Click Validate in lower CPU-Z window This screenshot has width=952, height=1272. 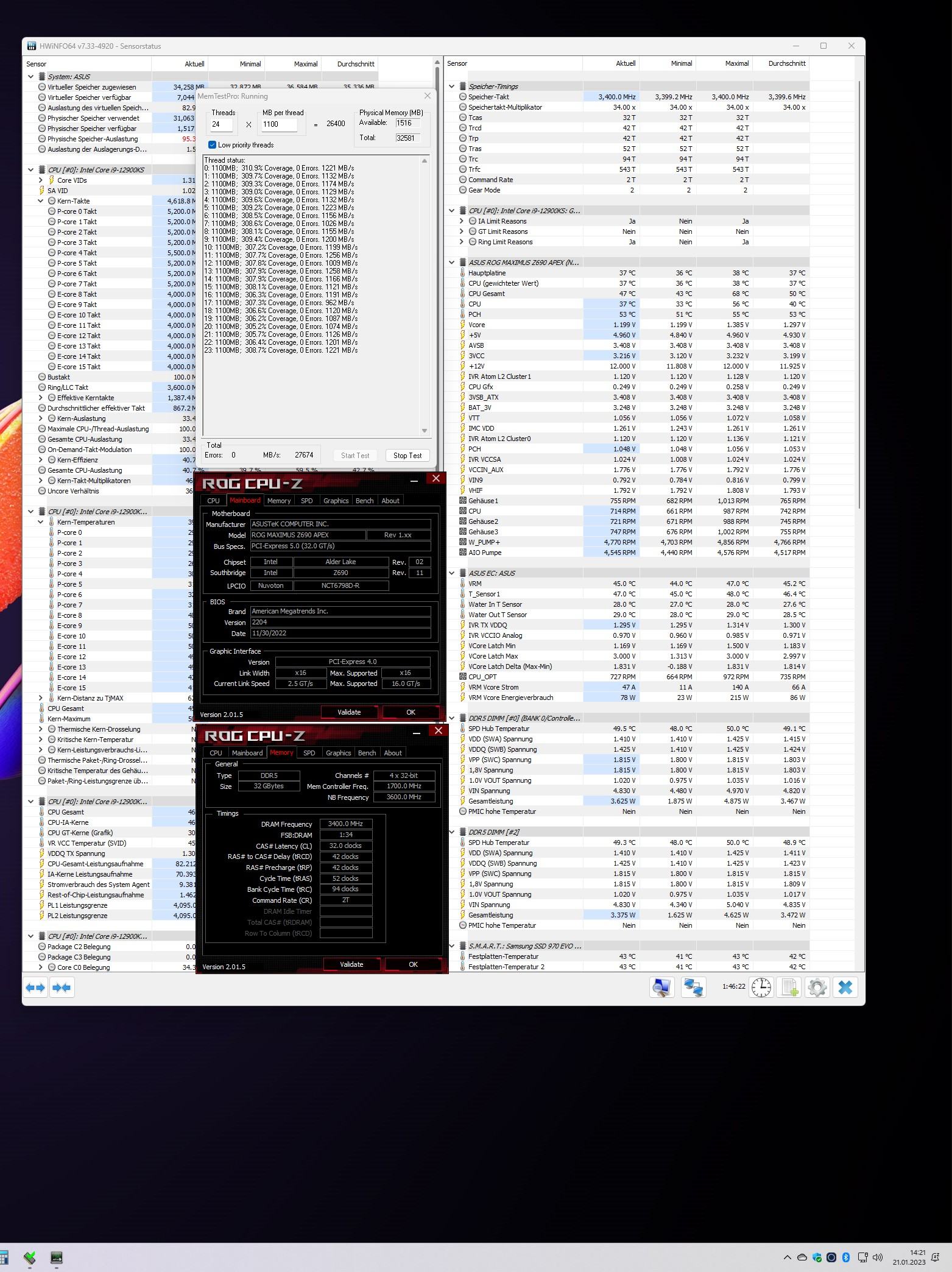click(351, 964)
